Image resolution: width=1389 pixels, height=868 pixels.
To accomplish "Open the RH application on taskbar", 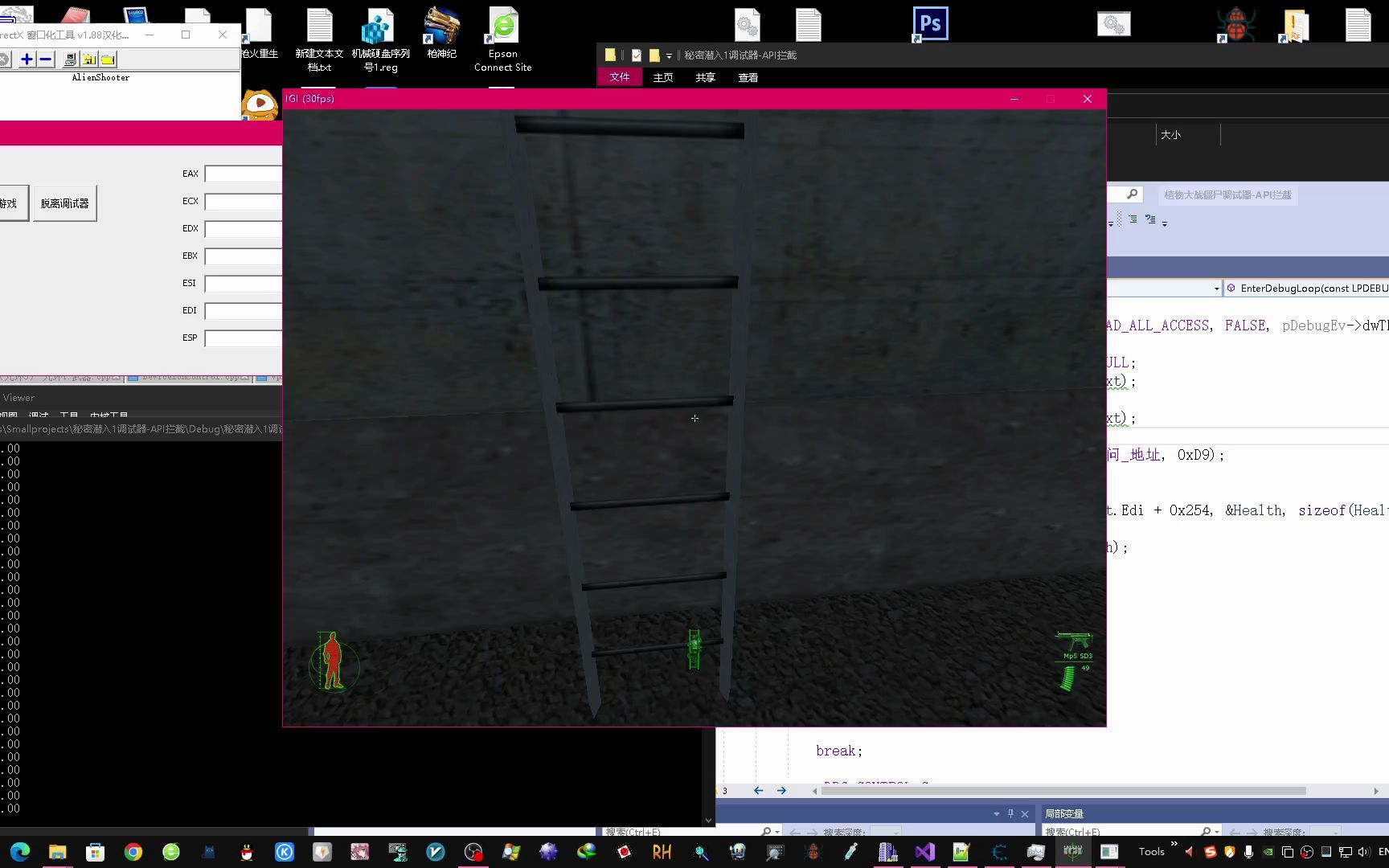I will pyautogui.click(x=662, y=852).
